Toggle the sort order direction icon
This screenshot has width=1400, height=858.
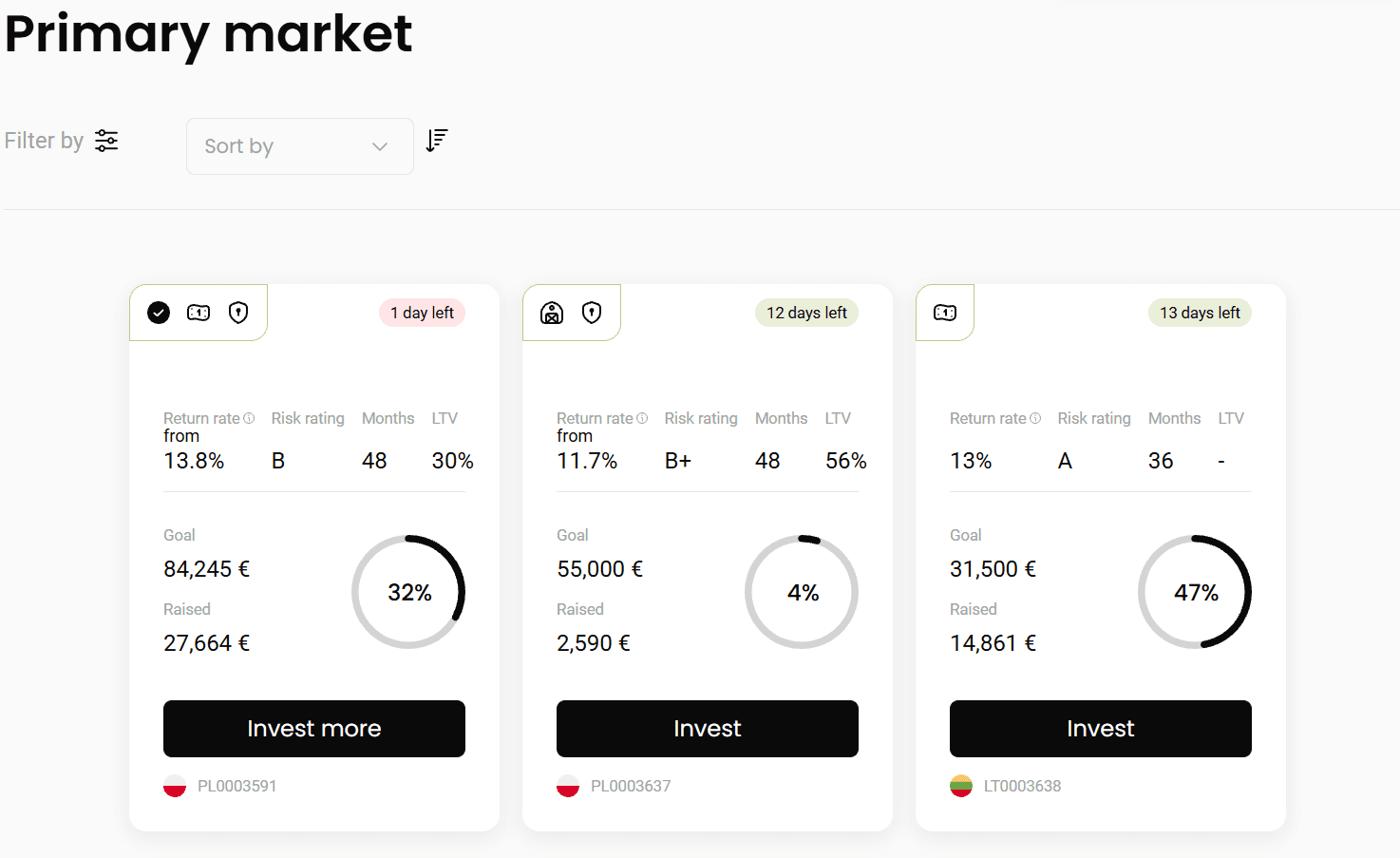[x=437, y=141]
